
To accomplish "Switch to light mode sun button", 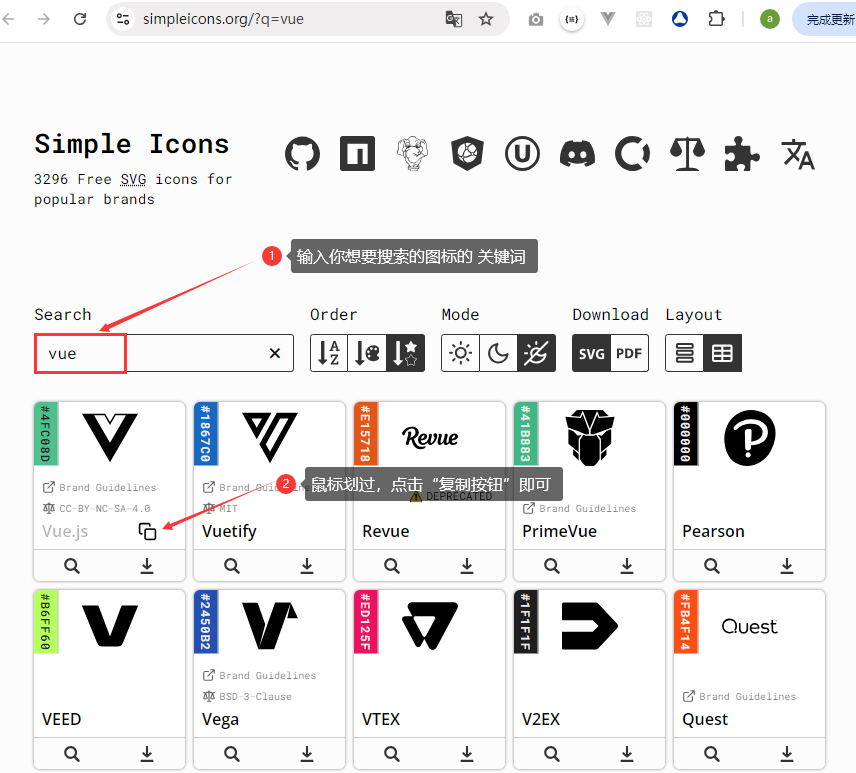I will pos(460,353).
